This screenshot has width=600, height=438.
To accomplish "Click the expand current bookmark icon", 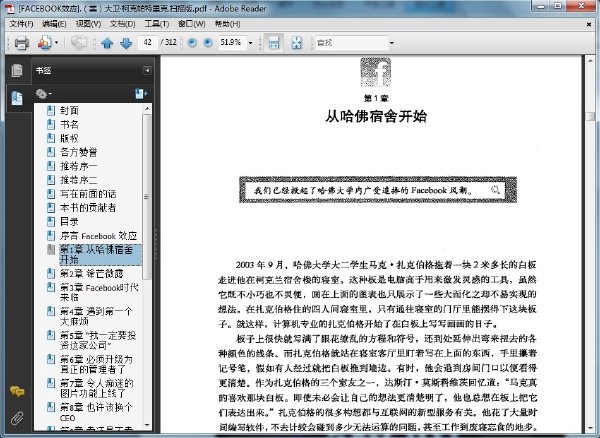I will [141, 94].
